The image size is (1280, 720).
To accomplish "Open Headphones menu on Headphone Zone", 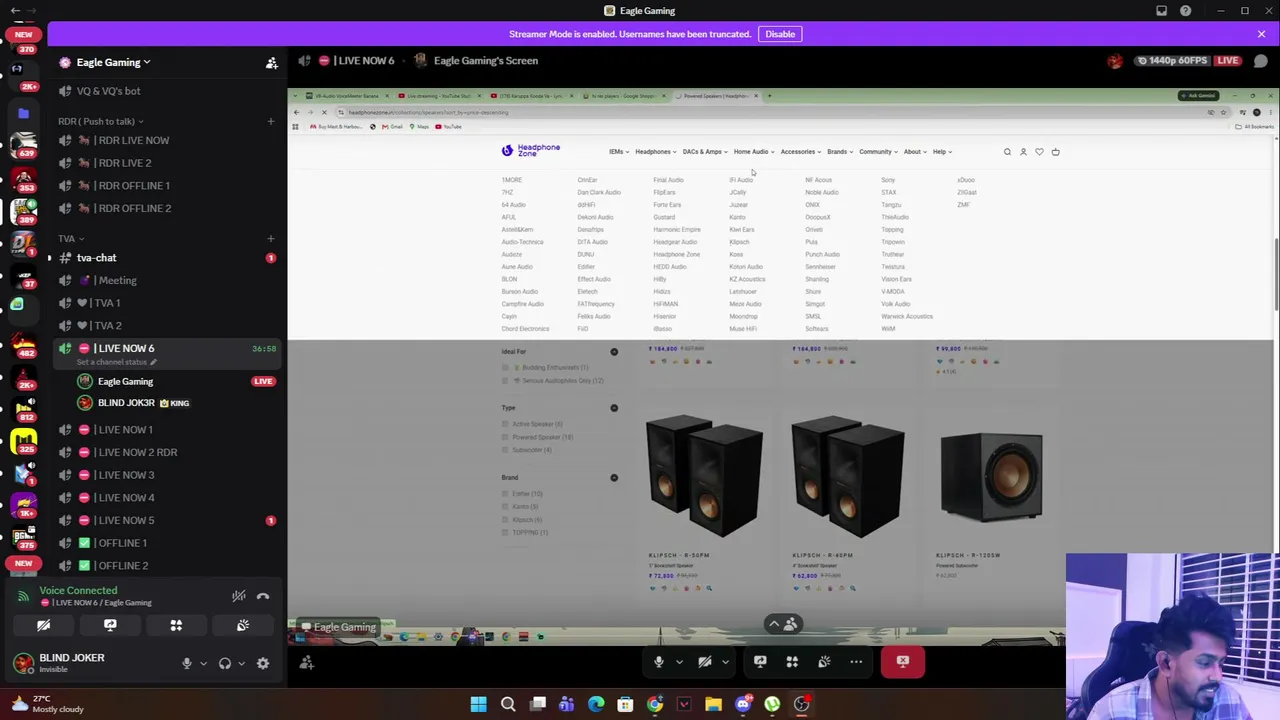I will click(x=655, y=152).
